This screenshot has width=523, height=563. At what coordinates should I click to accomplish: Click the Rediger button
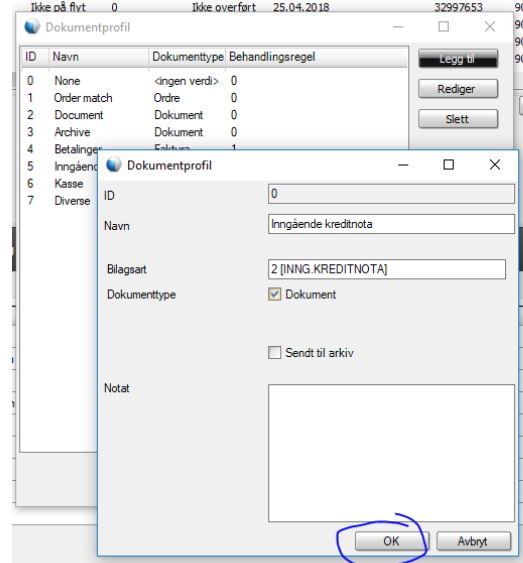pyautogui.click(x=458, y=89)
